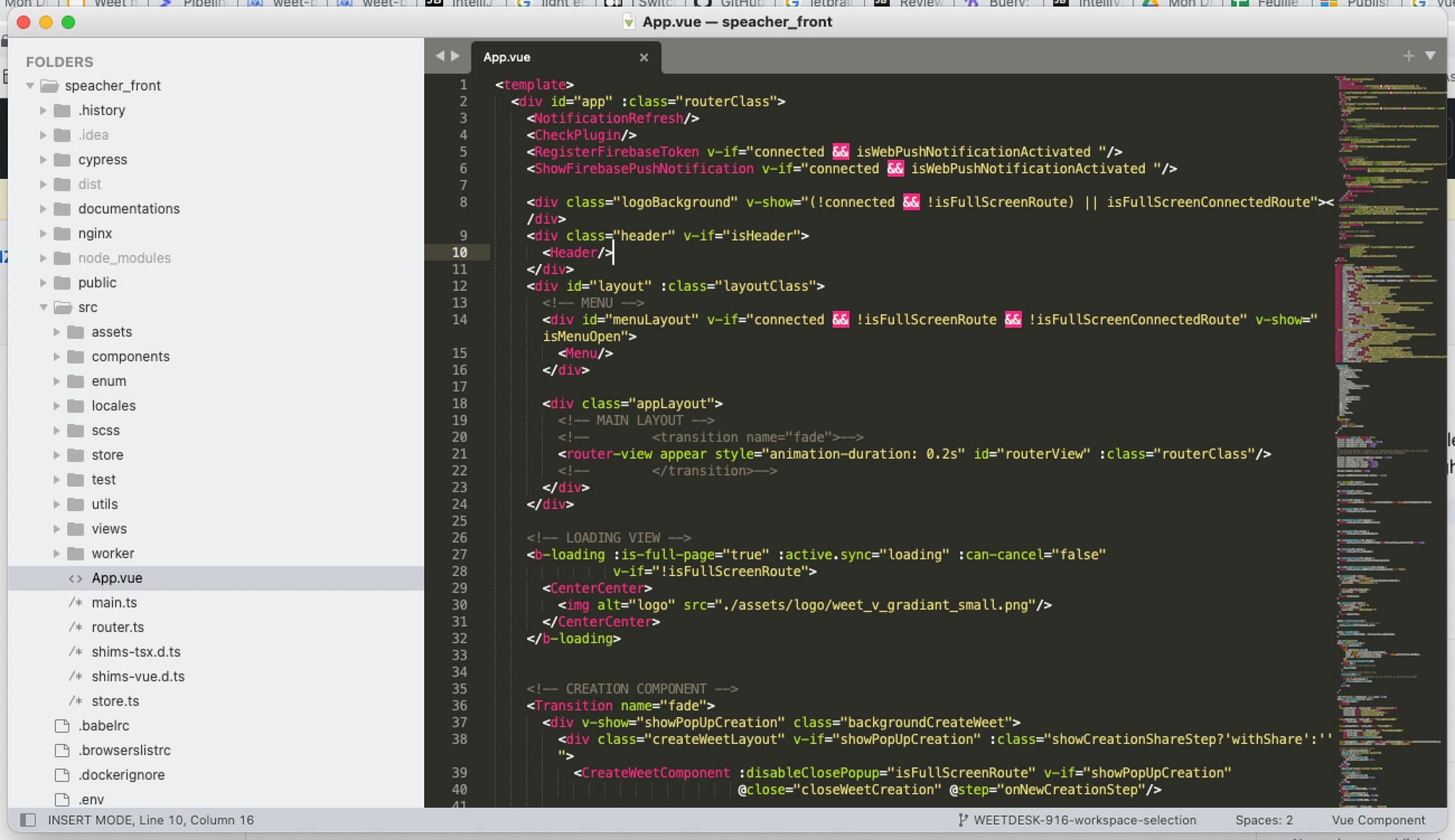This screenshot has width=1455, height=840.
Task: Click line number 21 in gutter
Action: click(459, 454)
